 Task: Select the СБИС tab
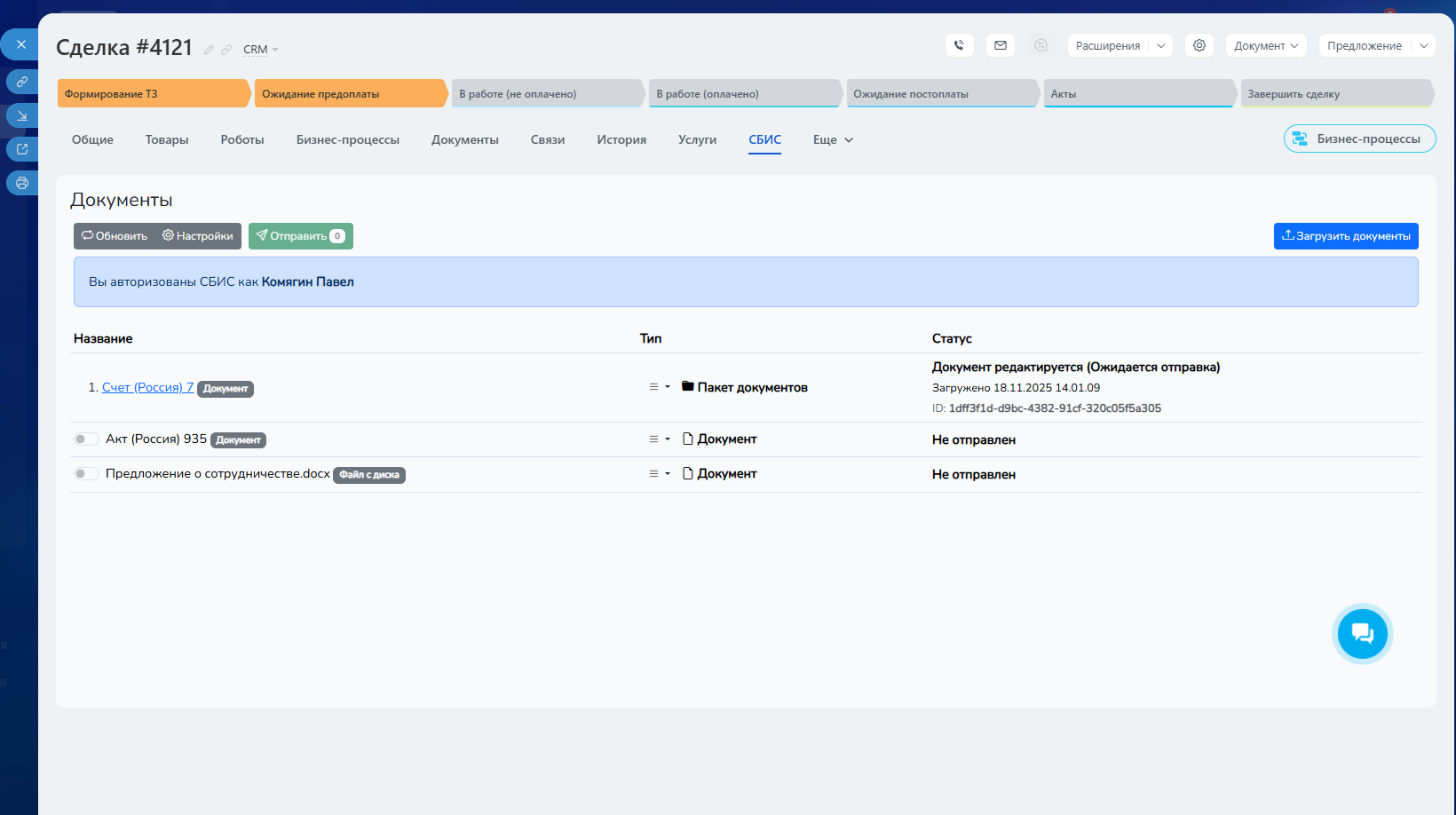point(764,139)
